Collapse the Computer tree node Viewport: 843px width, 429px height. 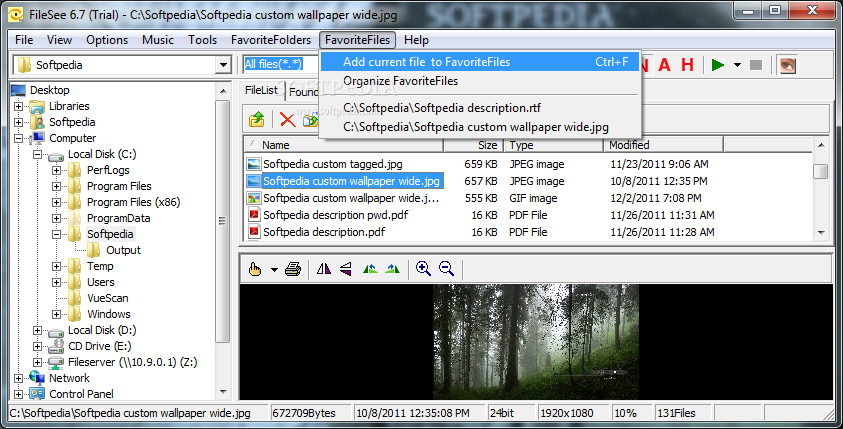(18, 138)
